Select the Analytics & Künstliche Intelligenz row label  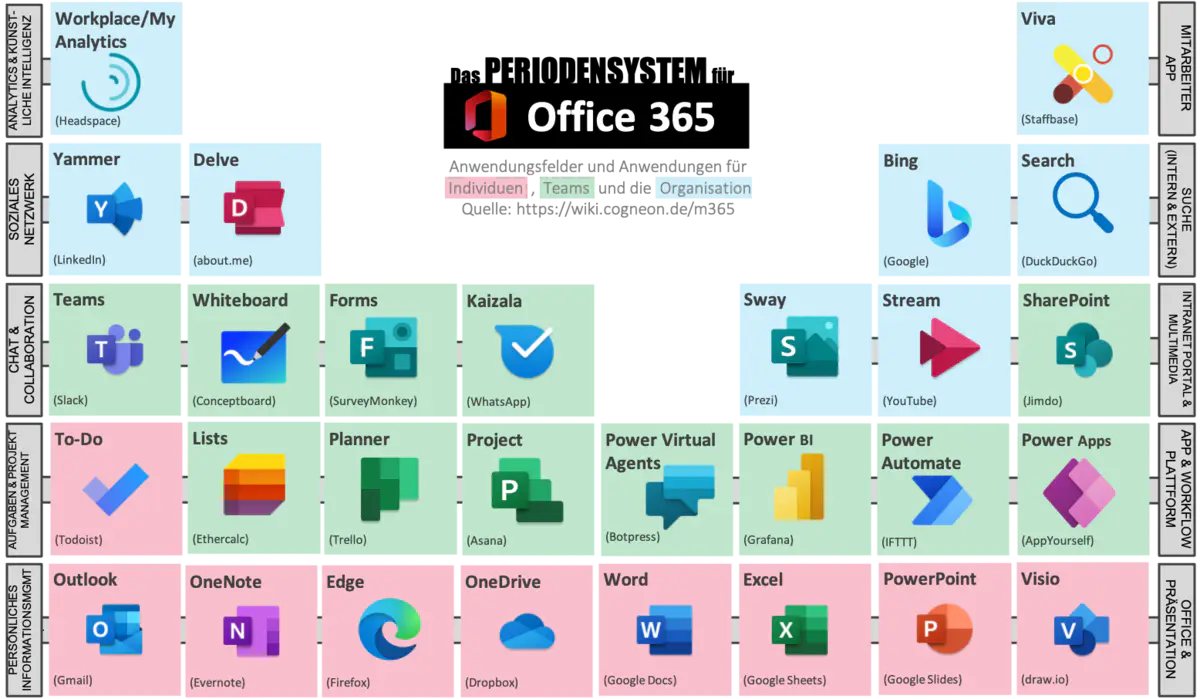pos(22,69)
